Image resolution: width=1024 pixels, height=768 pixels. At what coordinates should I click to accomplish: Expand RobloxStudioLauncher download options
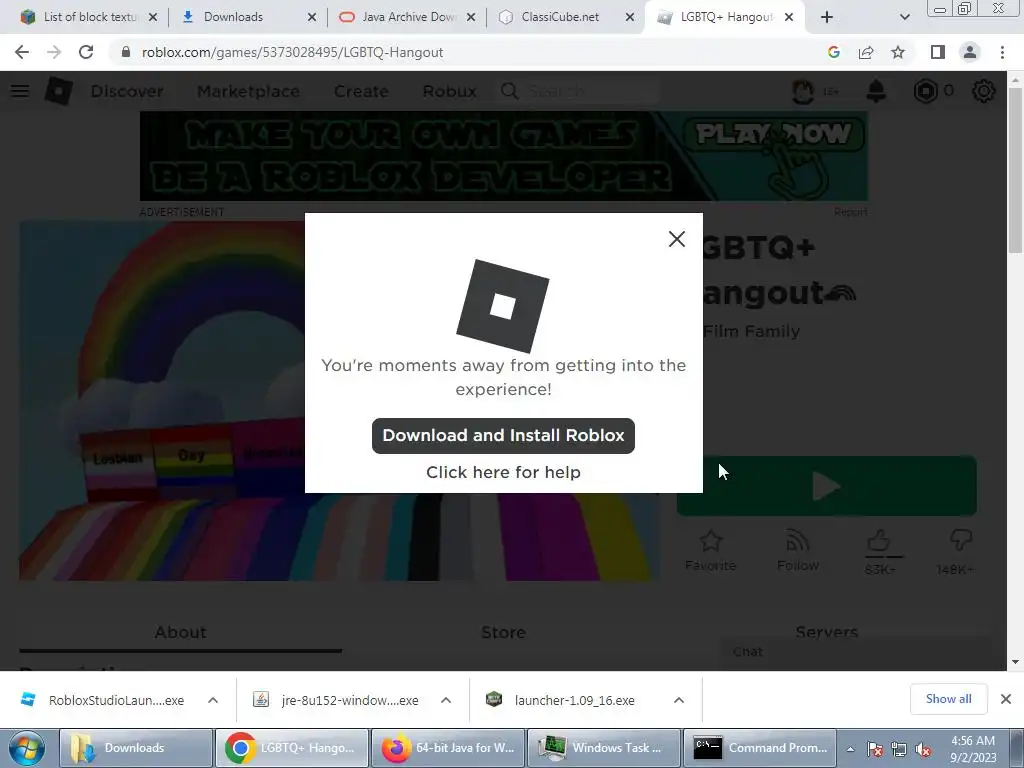(212, 700)
